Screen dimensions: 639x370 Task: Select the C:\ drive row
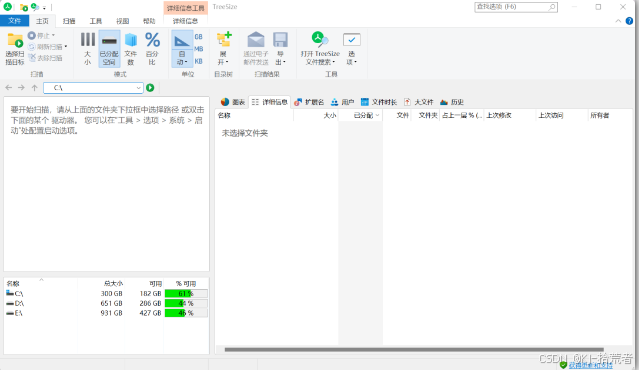click(x=106, y=293)
